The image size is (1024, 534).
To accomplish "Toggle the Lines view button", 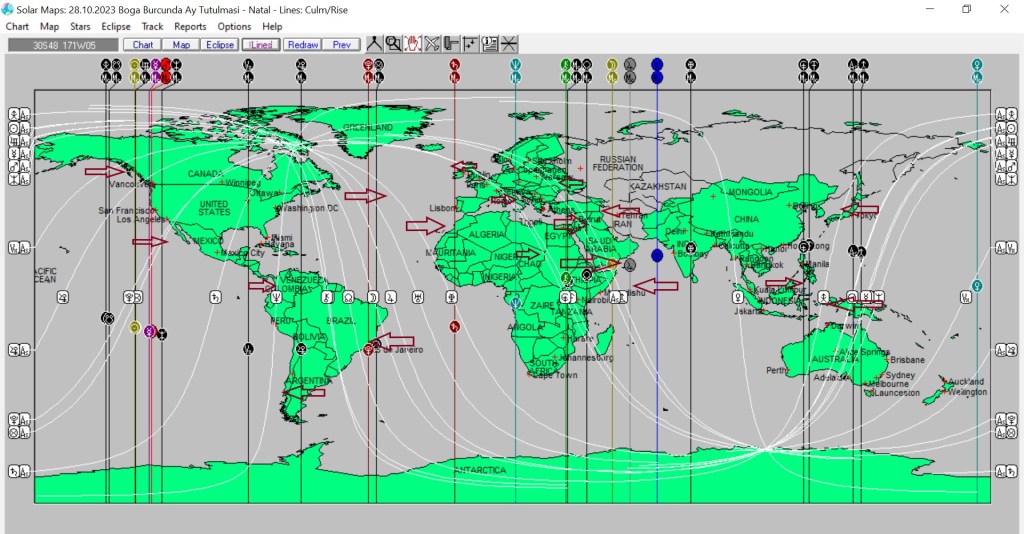I will pyautogui.click(x=261, y=44).
